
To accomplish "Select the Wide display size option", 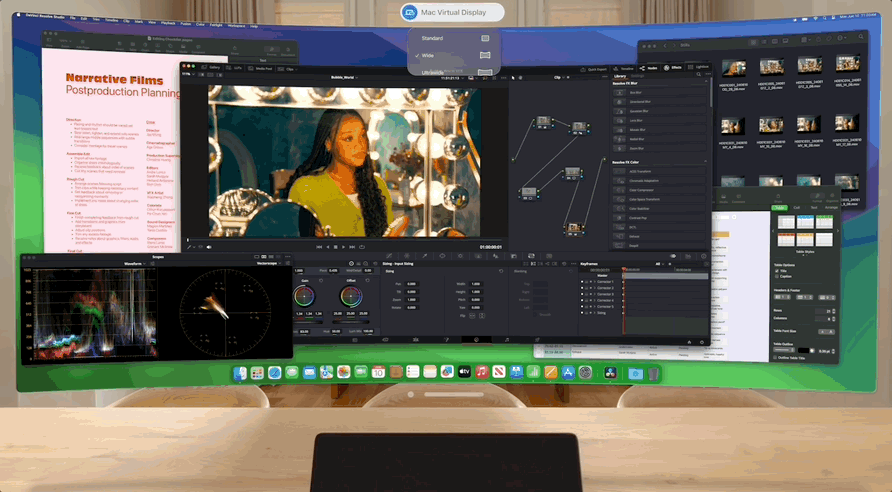I will click(x=454, y=55).
